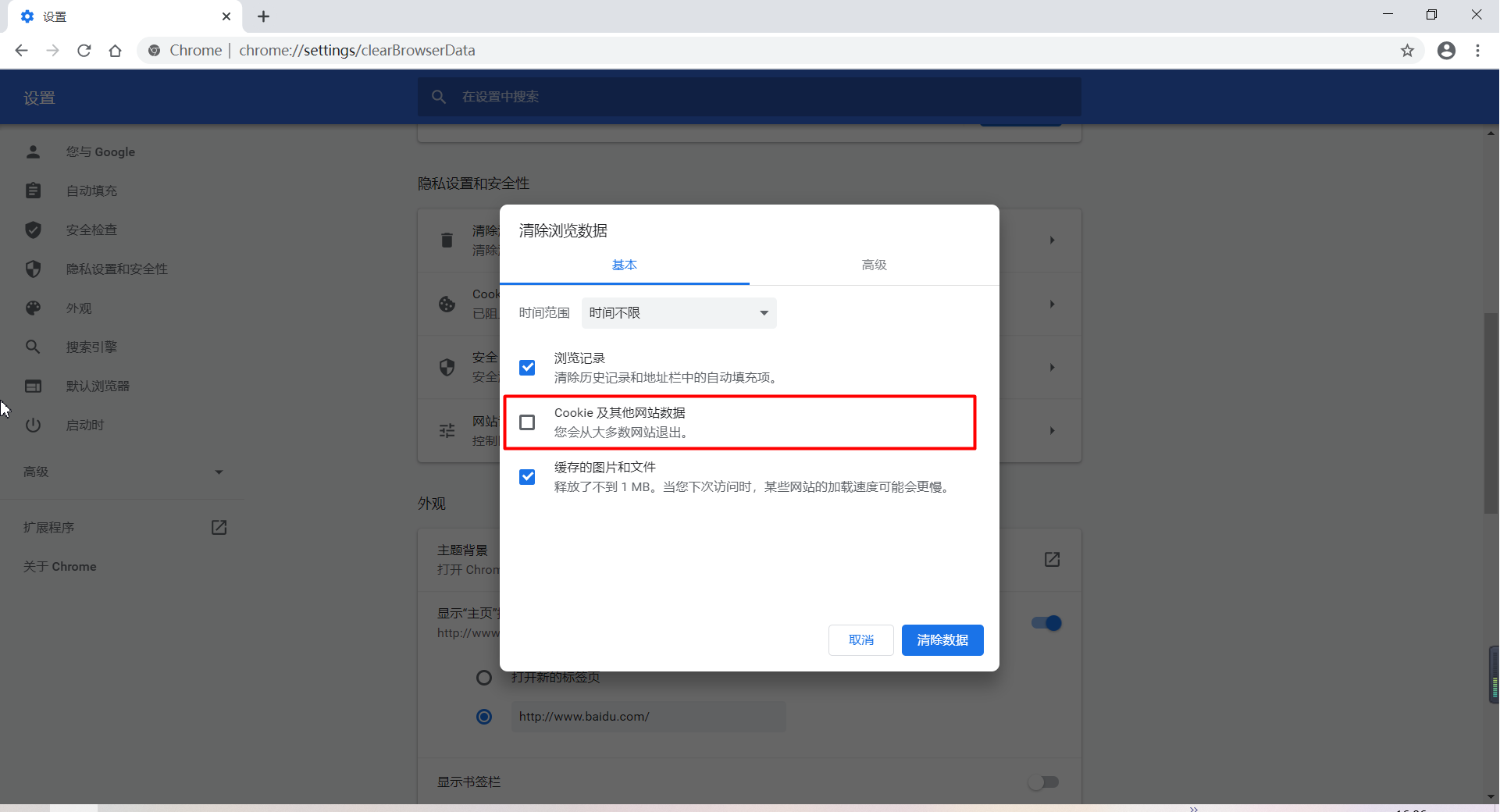
Task: Click the 清除数据 button
Action: pos(942,640)
